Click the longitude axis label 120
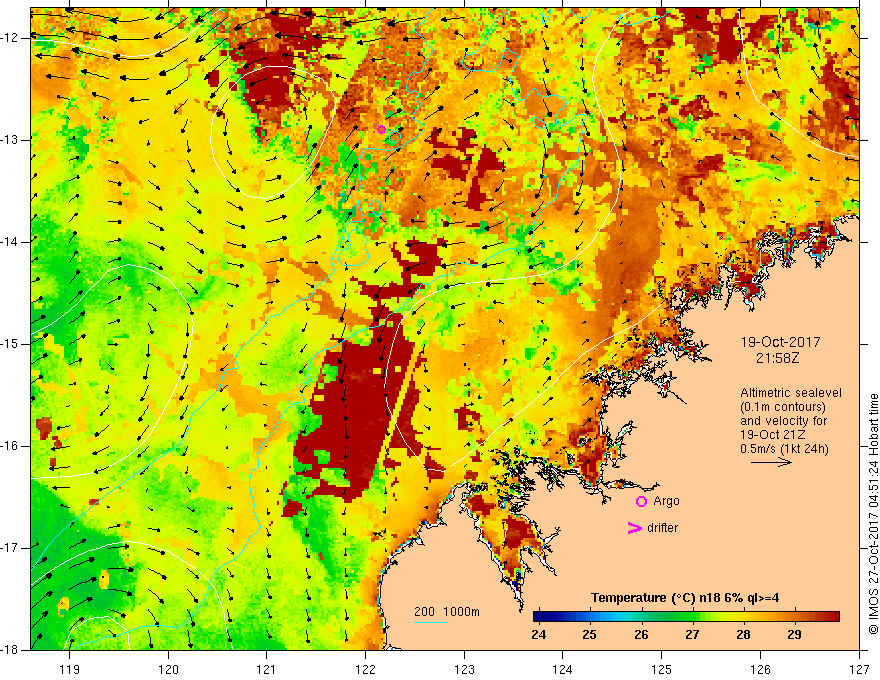Image resolution: width=880 pixels, height=680 pixels. (168, 669)
